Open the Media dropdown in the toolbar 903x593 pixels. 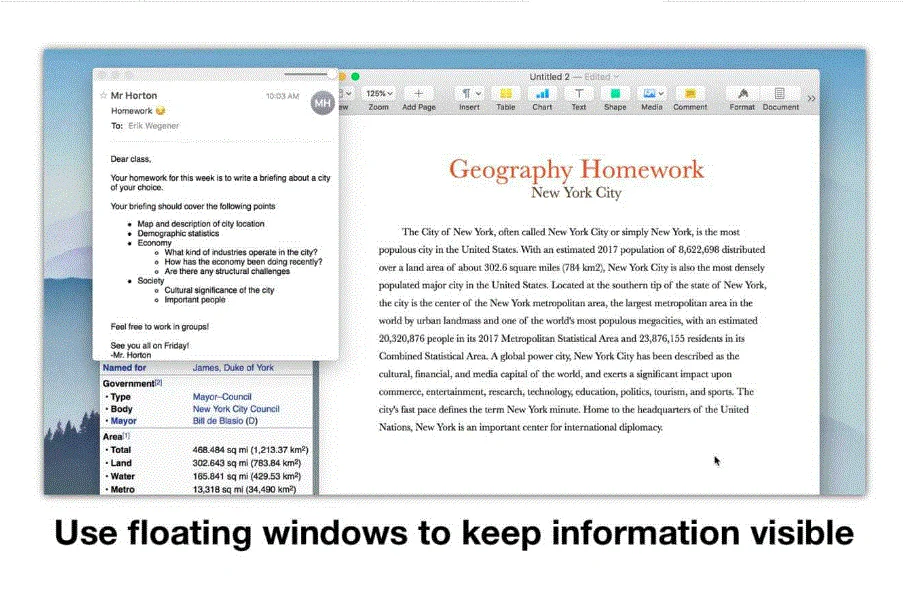point(652,93)
